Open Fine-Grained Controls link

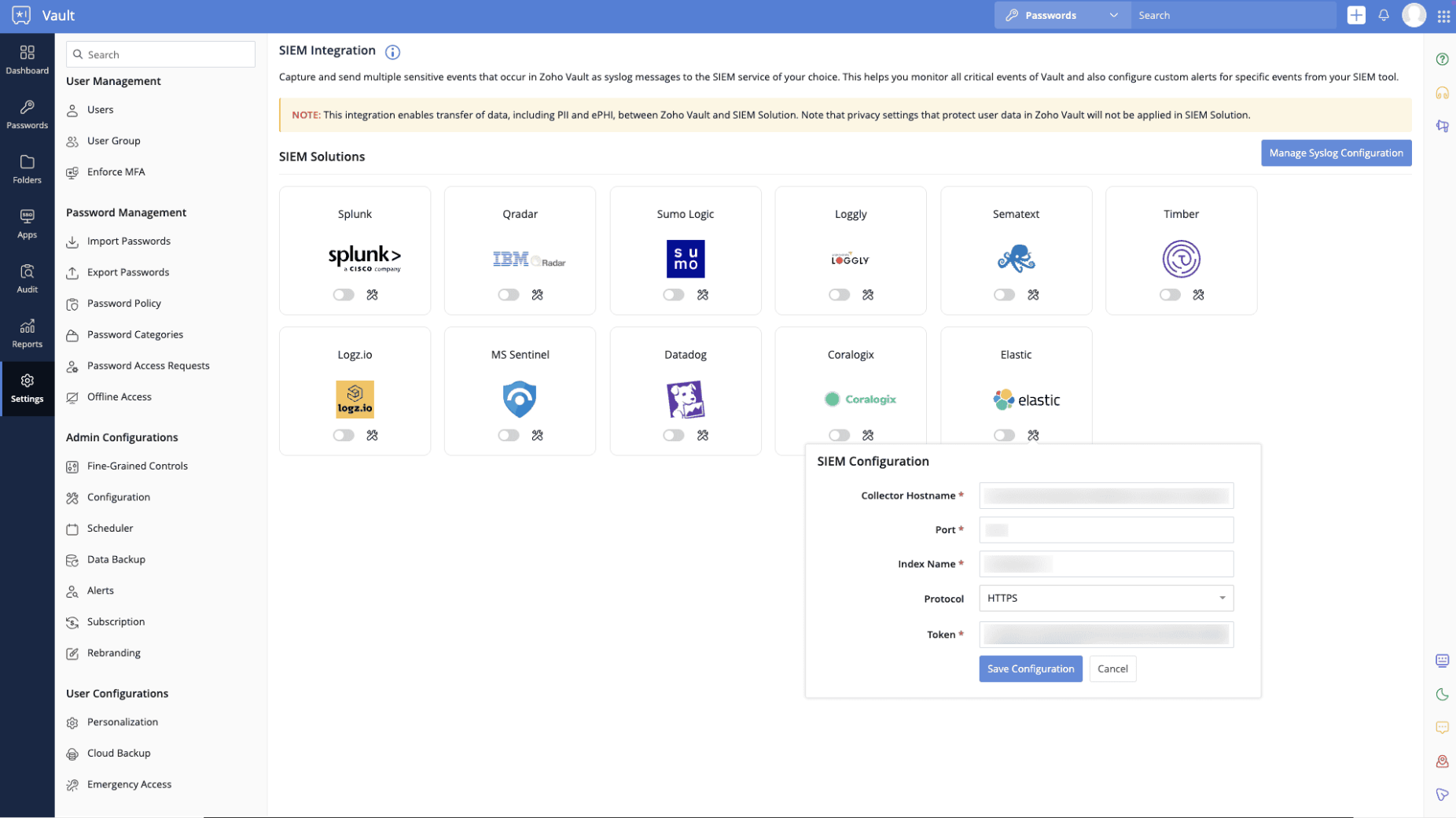coord(137,466)
